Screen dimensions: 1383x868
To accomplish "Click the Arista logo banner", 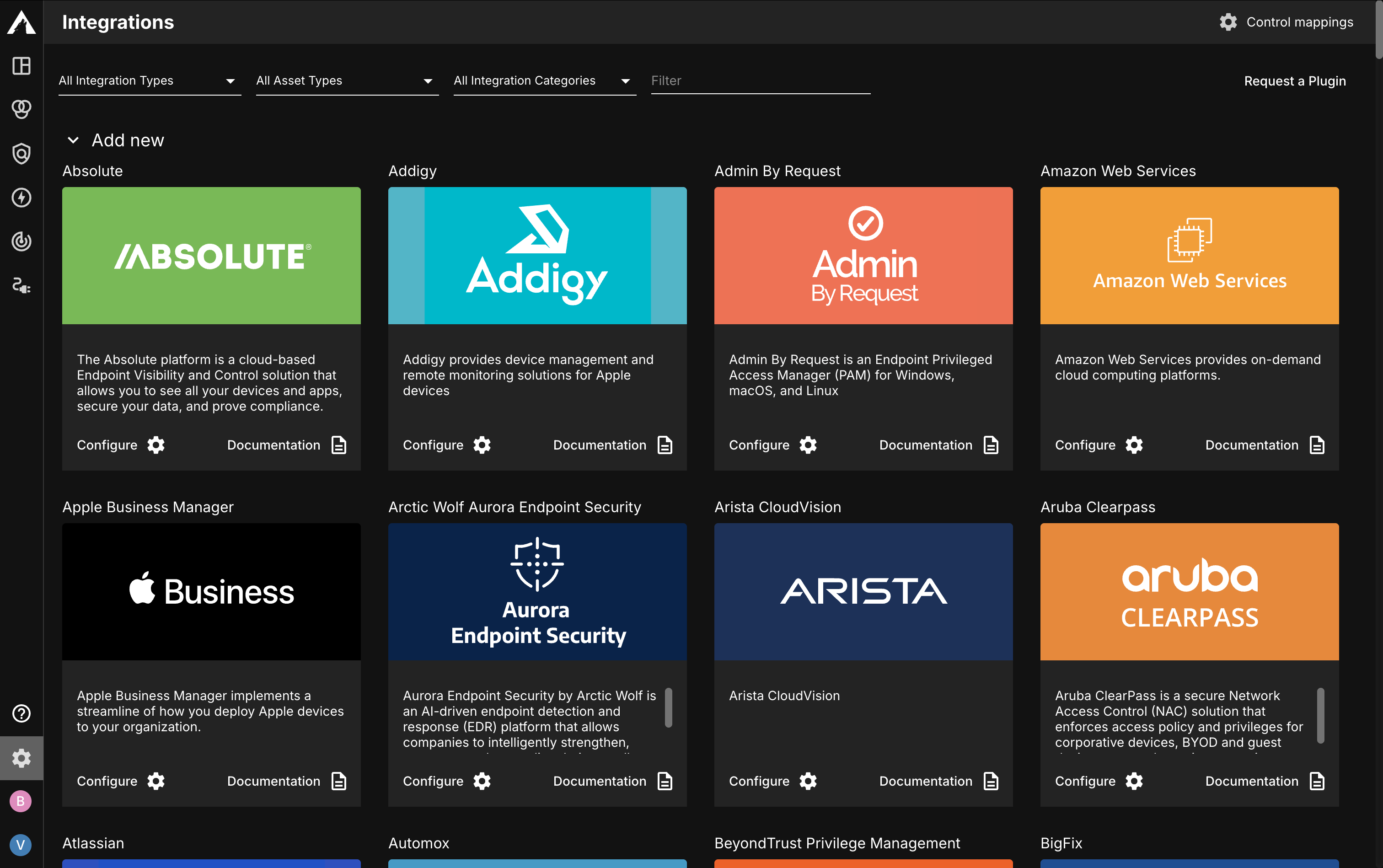I will (x=863, y=591).
